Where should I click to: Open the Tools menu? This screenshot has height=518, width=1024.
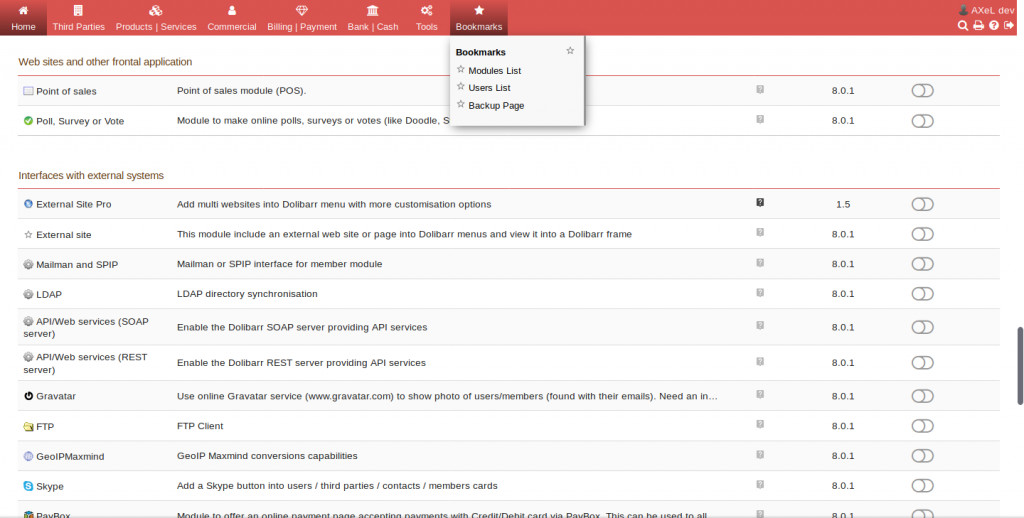coord(427,17)
